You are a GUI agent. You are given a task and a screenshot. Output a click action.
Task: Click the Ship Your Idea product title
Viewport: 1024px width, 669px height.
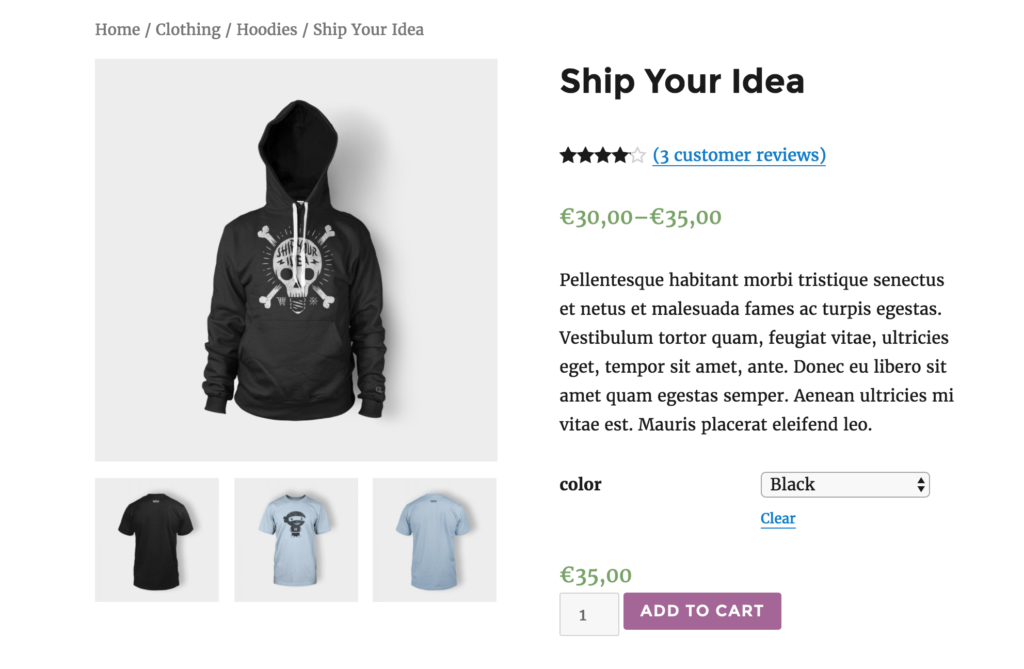[x=682, y=81]
